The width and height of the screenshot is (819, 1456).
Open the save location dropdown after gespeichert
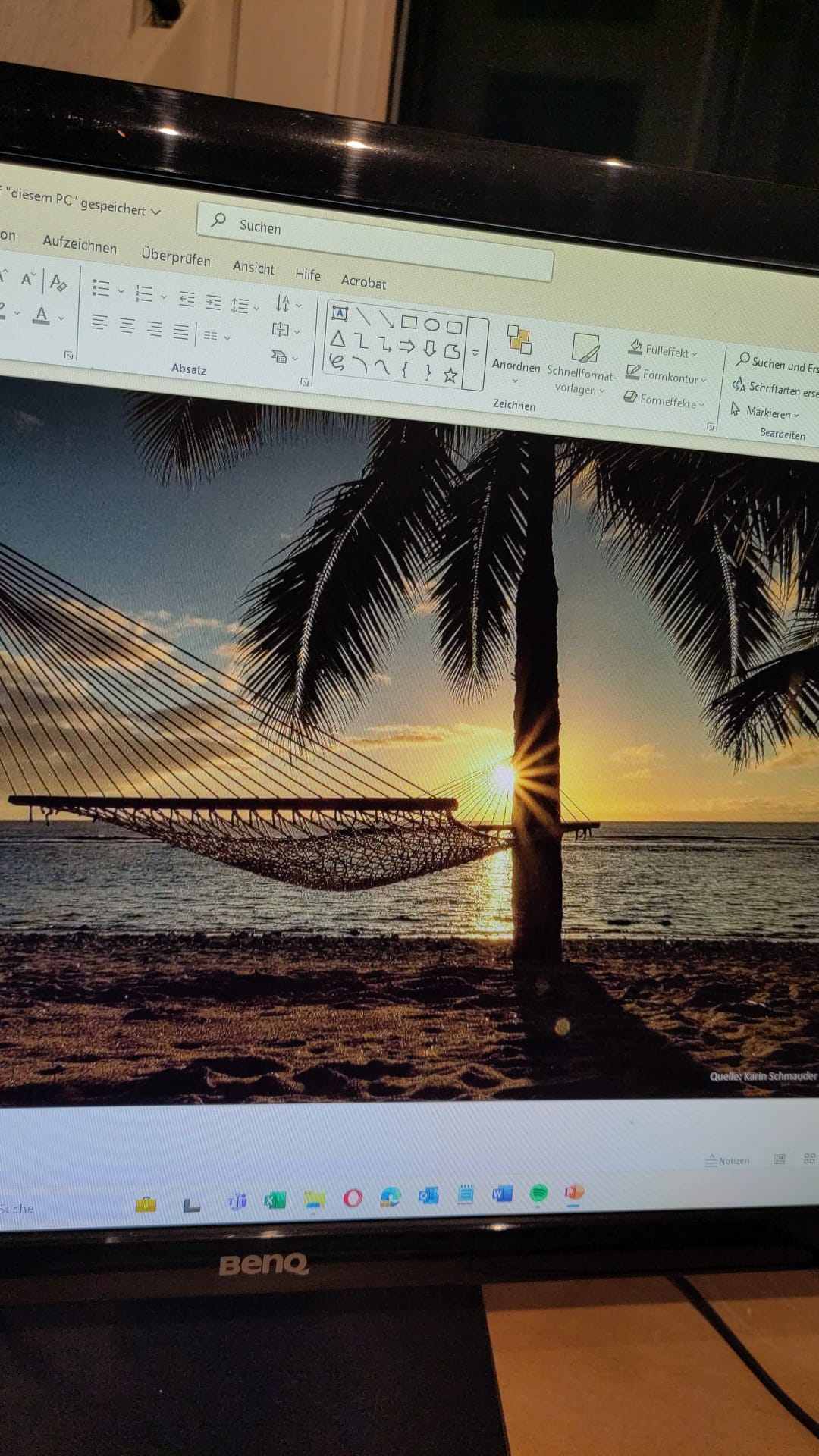coord(155,212)
